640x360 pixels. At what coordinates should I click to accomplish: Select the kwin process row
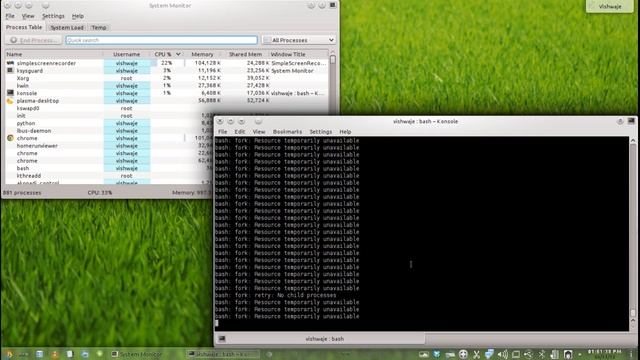[167, 86]
